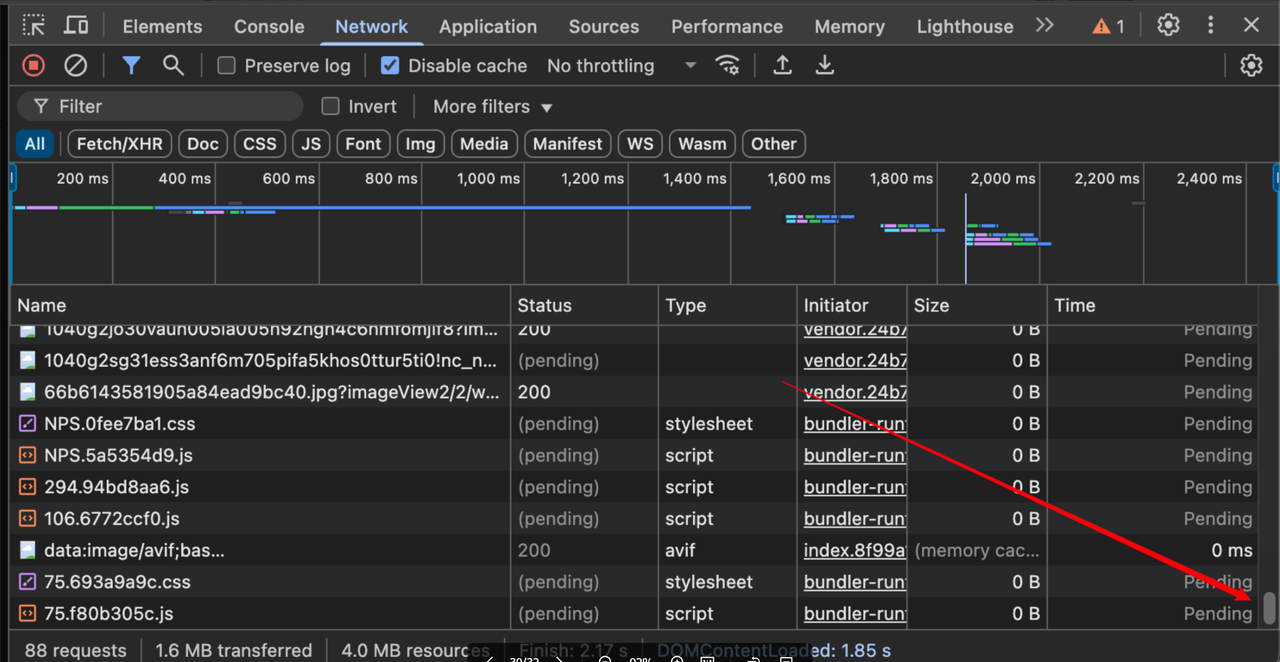
Task: Open DevTools settings gear
Action: click(x=1168, y=25)
